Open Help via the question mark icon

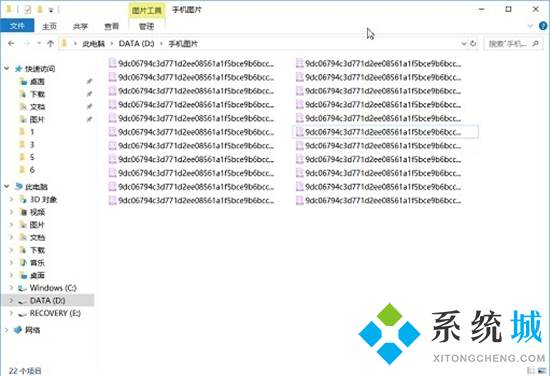(543, 26)
